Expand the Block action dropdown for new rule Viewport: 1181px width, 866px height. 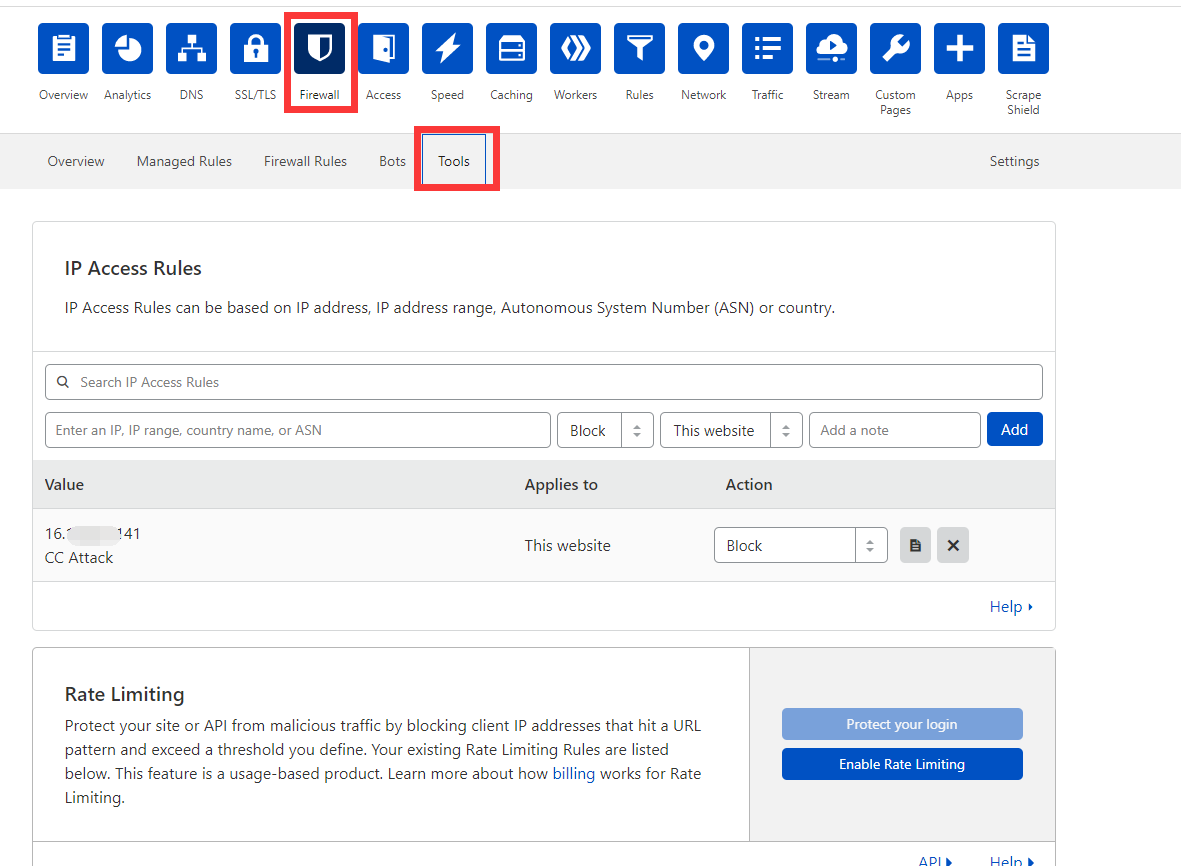tap(605, 430)
